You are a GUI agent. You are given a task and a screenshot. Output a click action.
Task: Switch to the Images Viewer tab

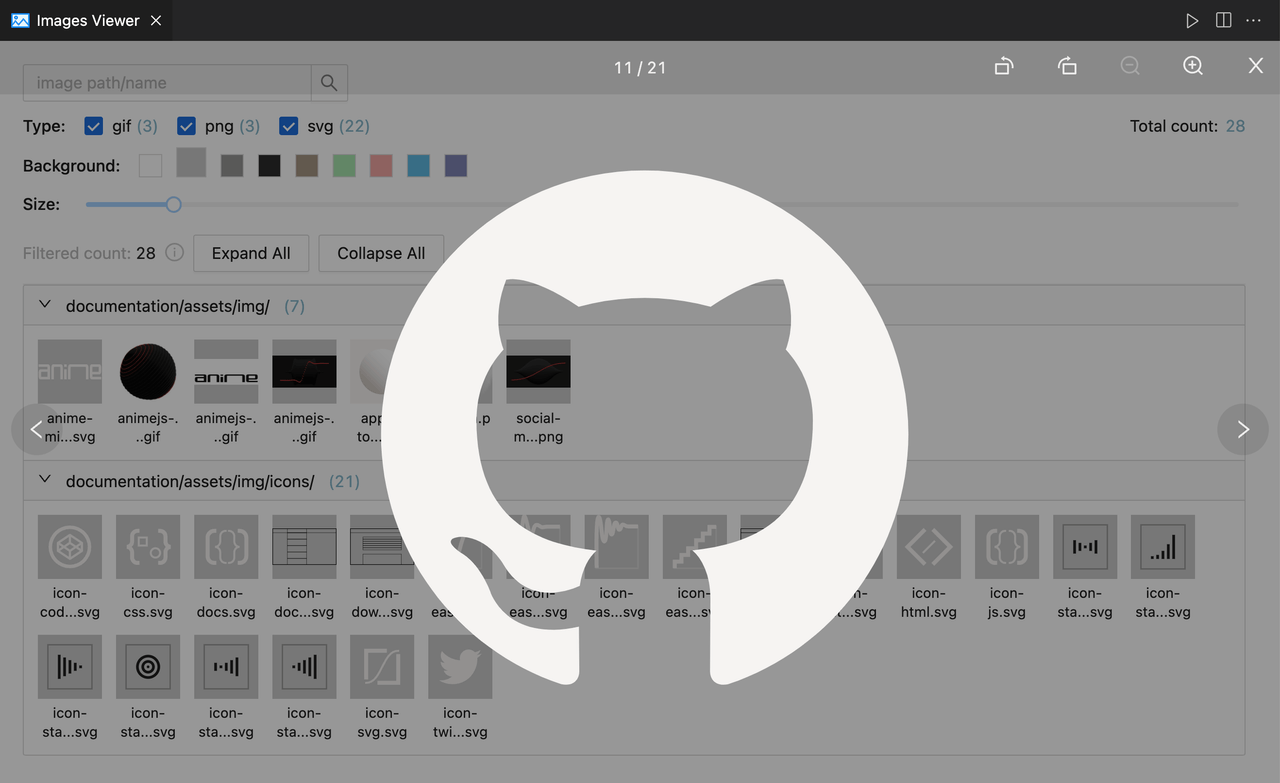coord(85,19)
